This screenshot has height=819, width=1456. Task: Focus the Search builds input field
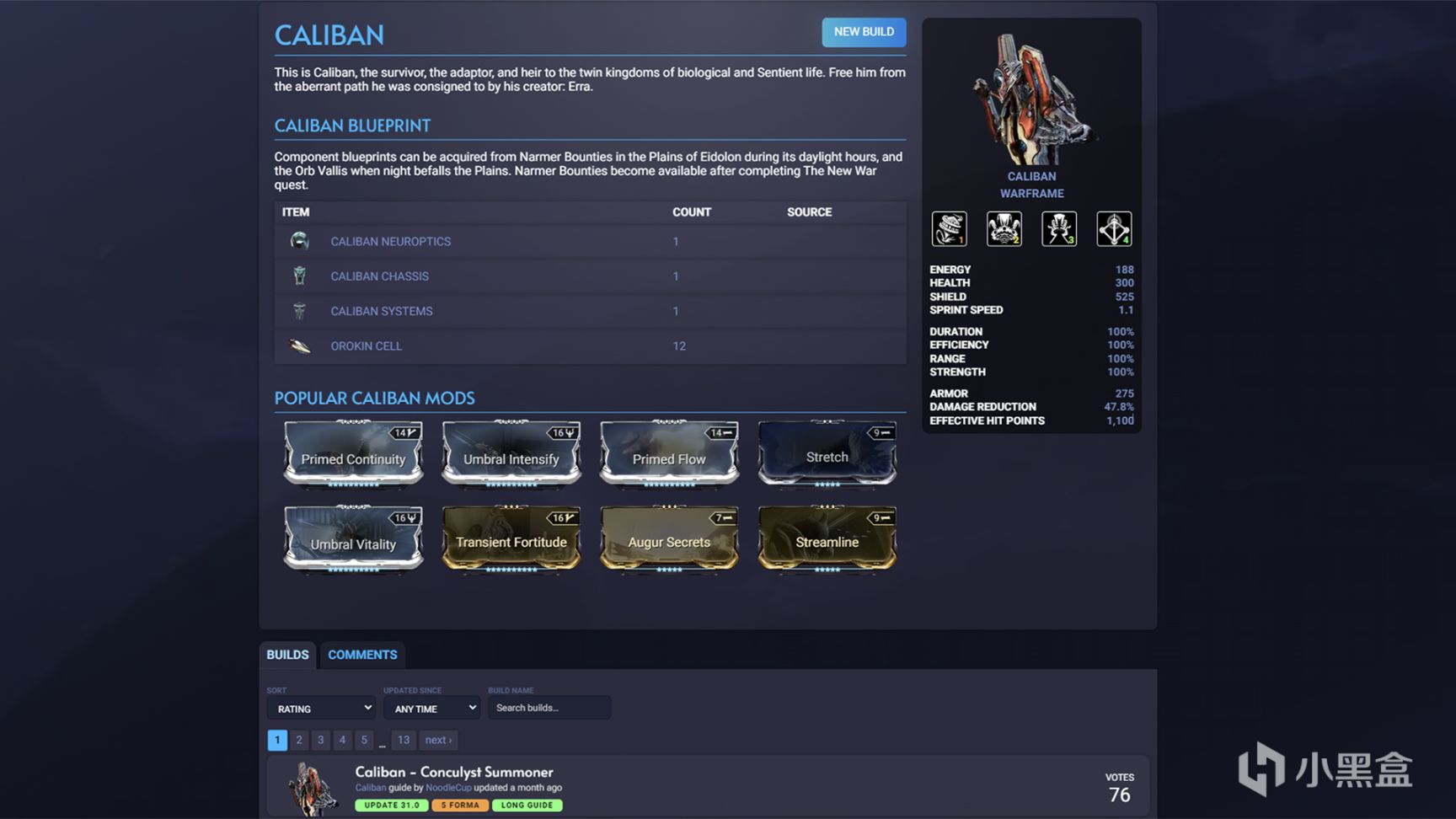[x=549, y=708]
